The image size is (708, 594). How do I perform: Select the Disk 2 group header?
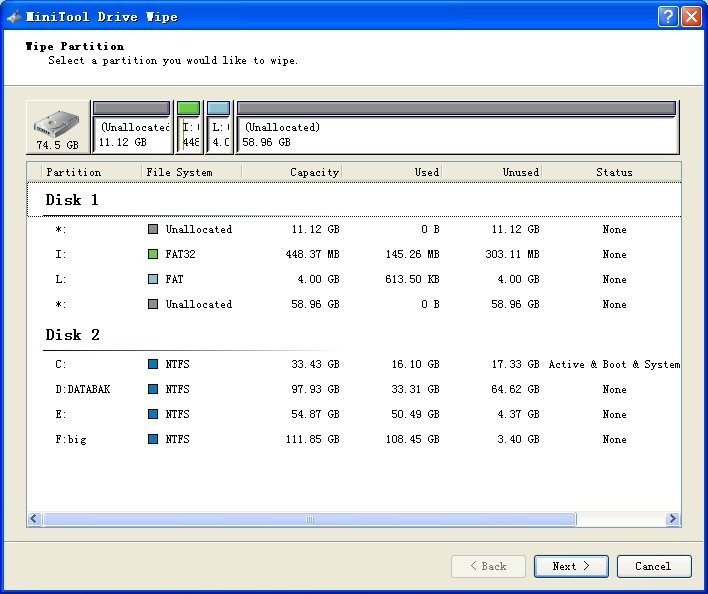pyautogui.click(x=354, y=334)
